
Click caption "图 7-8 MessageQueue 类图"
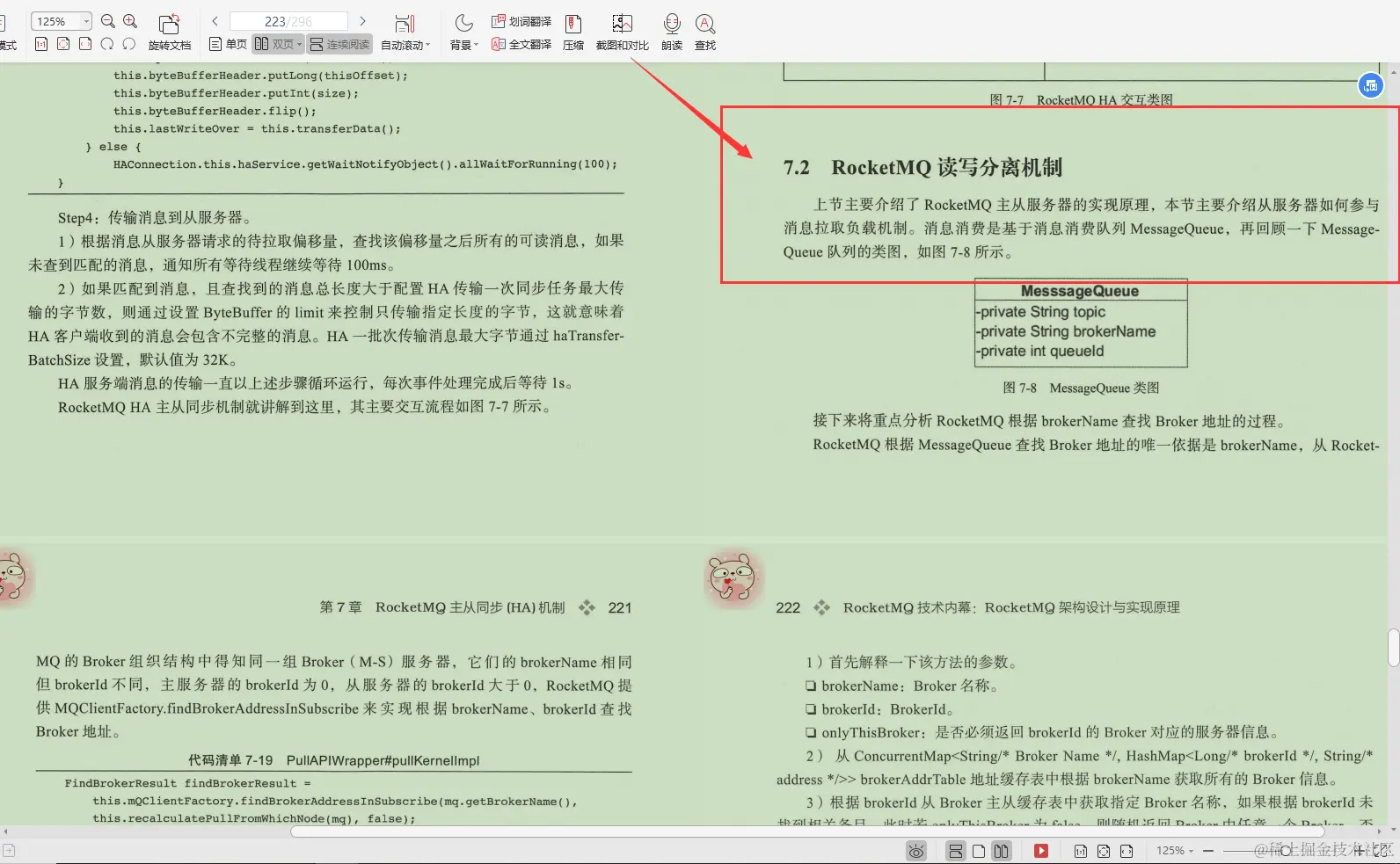[1081, 388]
